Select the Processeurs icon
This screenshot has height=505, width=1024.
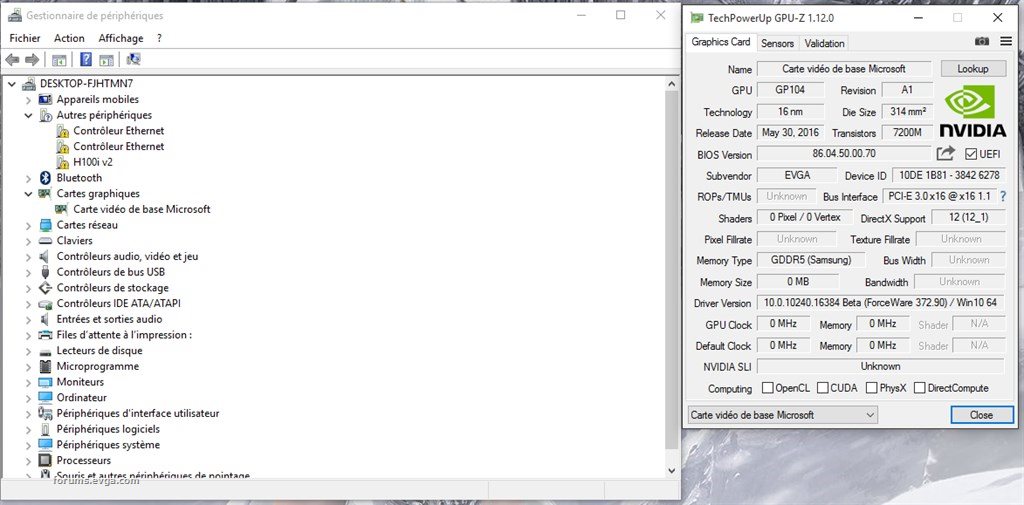[45, 461]
